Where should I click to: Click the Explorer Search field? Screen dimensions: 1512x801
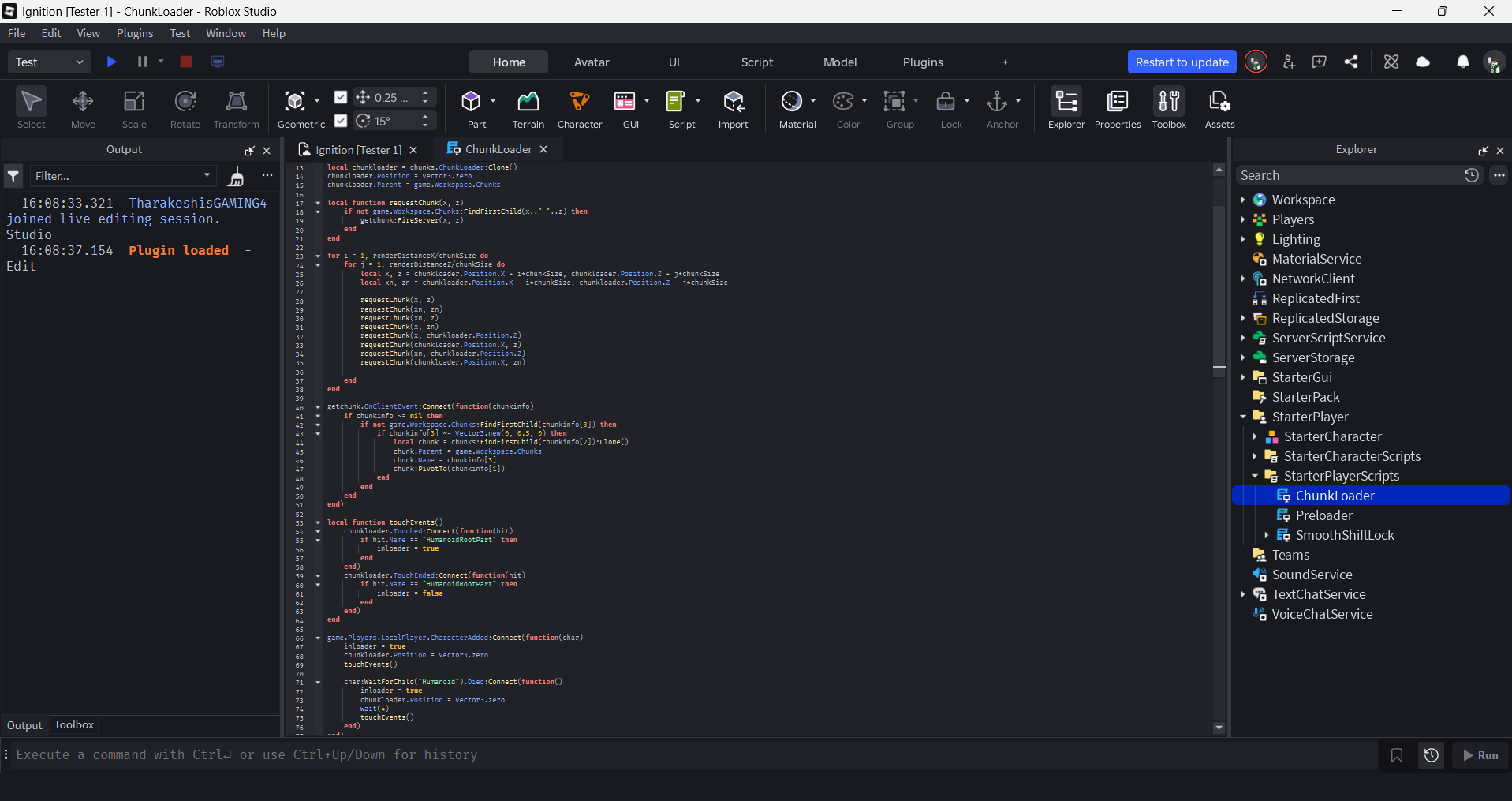click(1349, 175)
